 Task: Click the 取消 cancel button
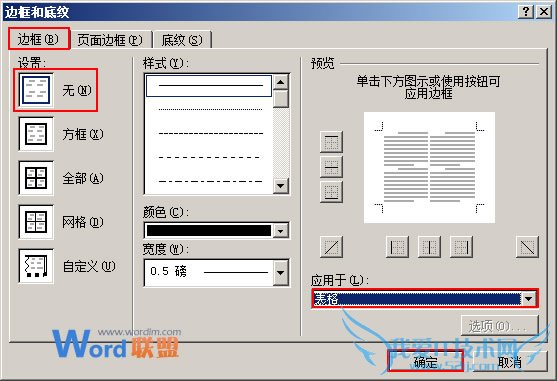click(509, 362)
